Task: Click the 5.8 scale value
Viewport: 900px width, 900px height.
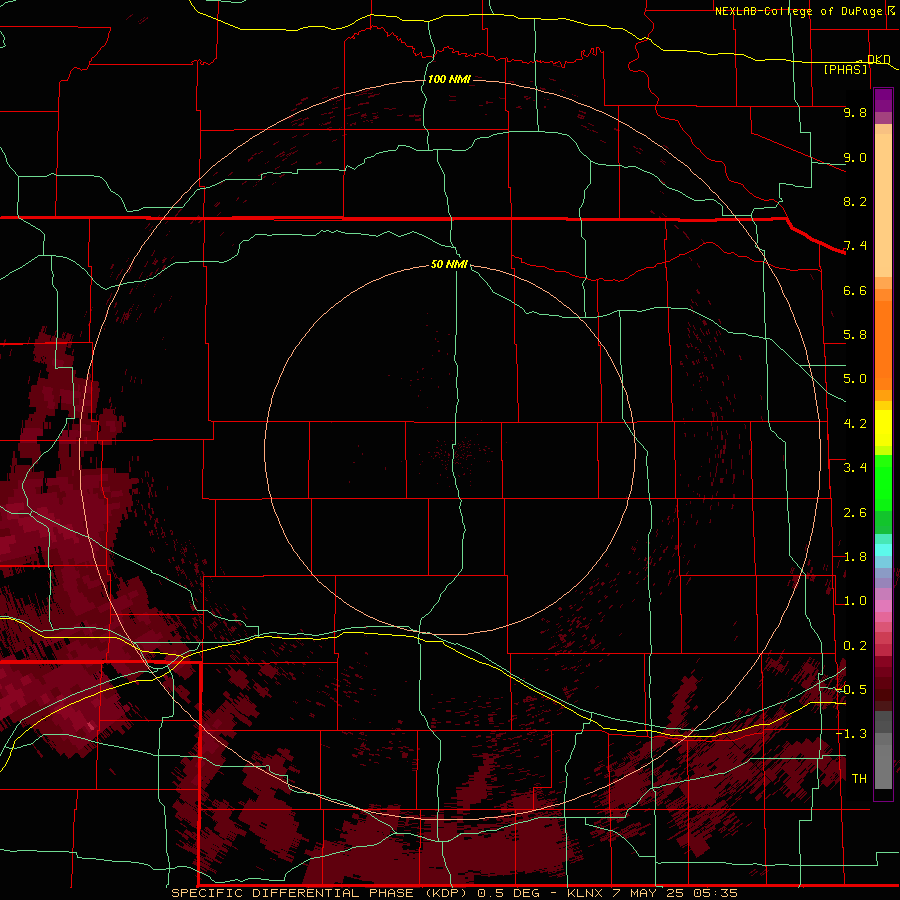Action: tap(855, 335)
